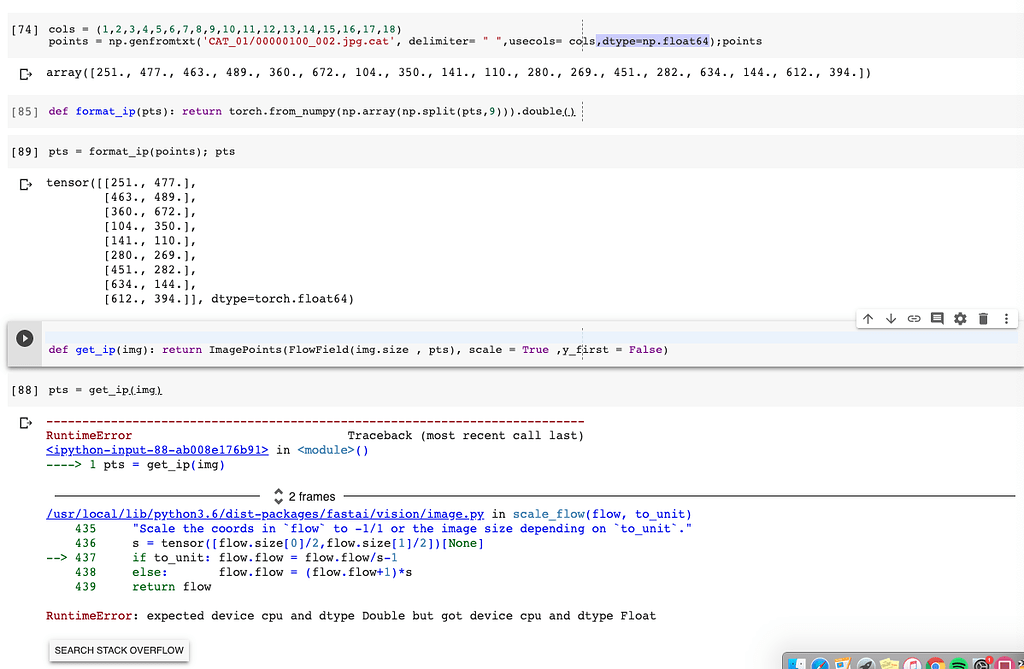This screenshot has width=1024, height=669.
Task: Copy link to the selected cell
Action: click(x=914, y=319)
